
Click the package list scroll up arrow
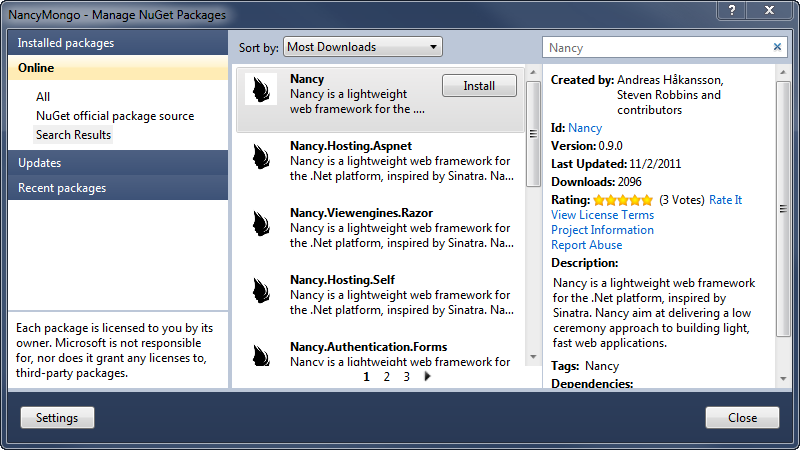coord(533,72)
